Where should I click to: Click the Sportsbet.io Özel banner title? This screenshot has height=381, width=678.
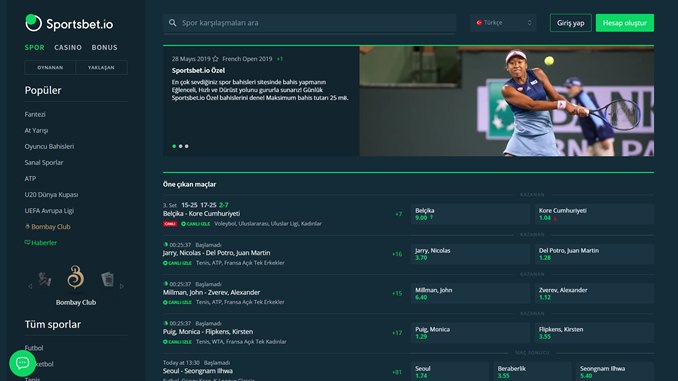[198, 70]
